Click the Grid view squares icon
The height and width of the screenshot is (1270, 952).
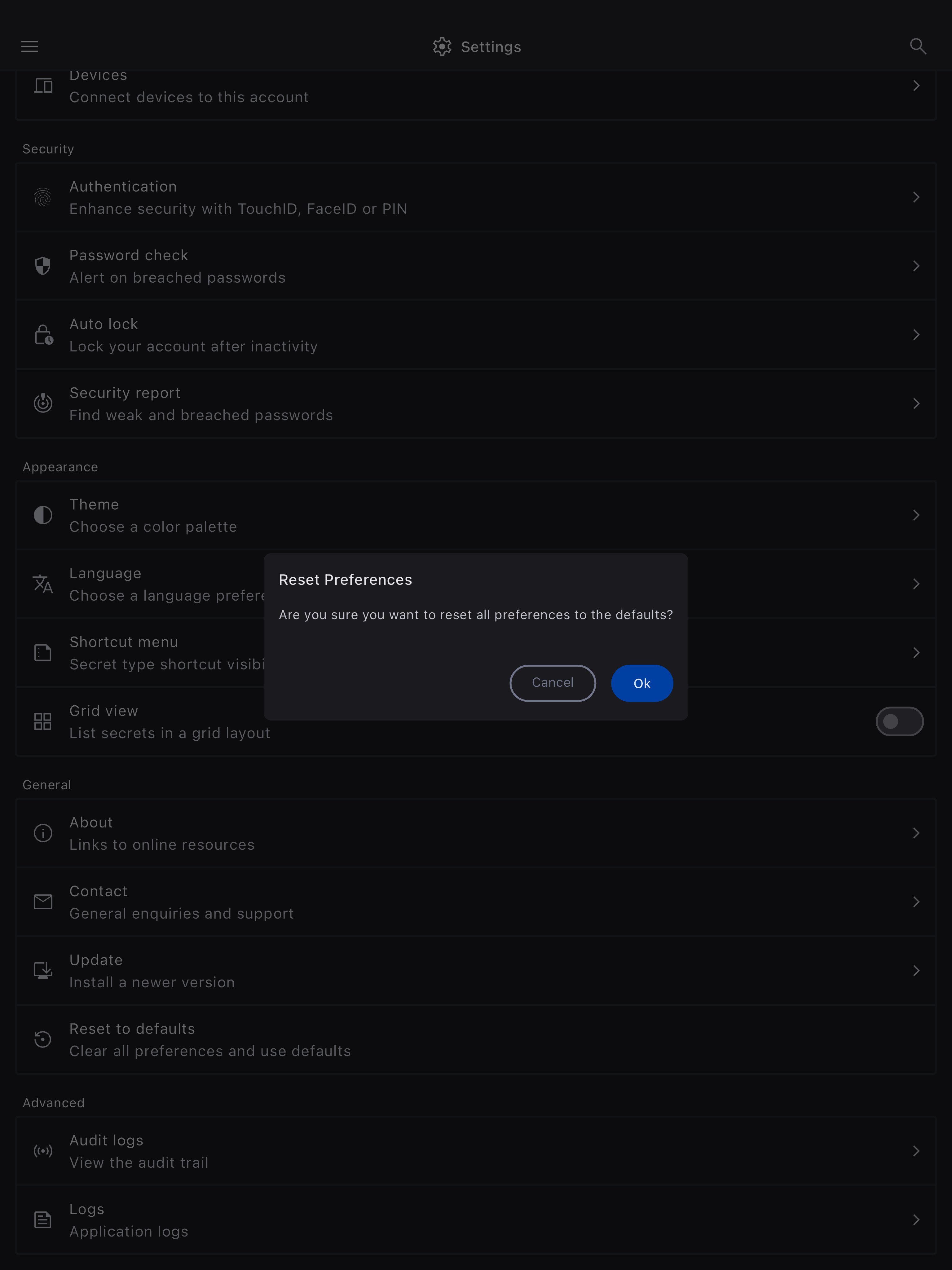[x=43, y=721]
